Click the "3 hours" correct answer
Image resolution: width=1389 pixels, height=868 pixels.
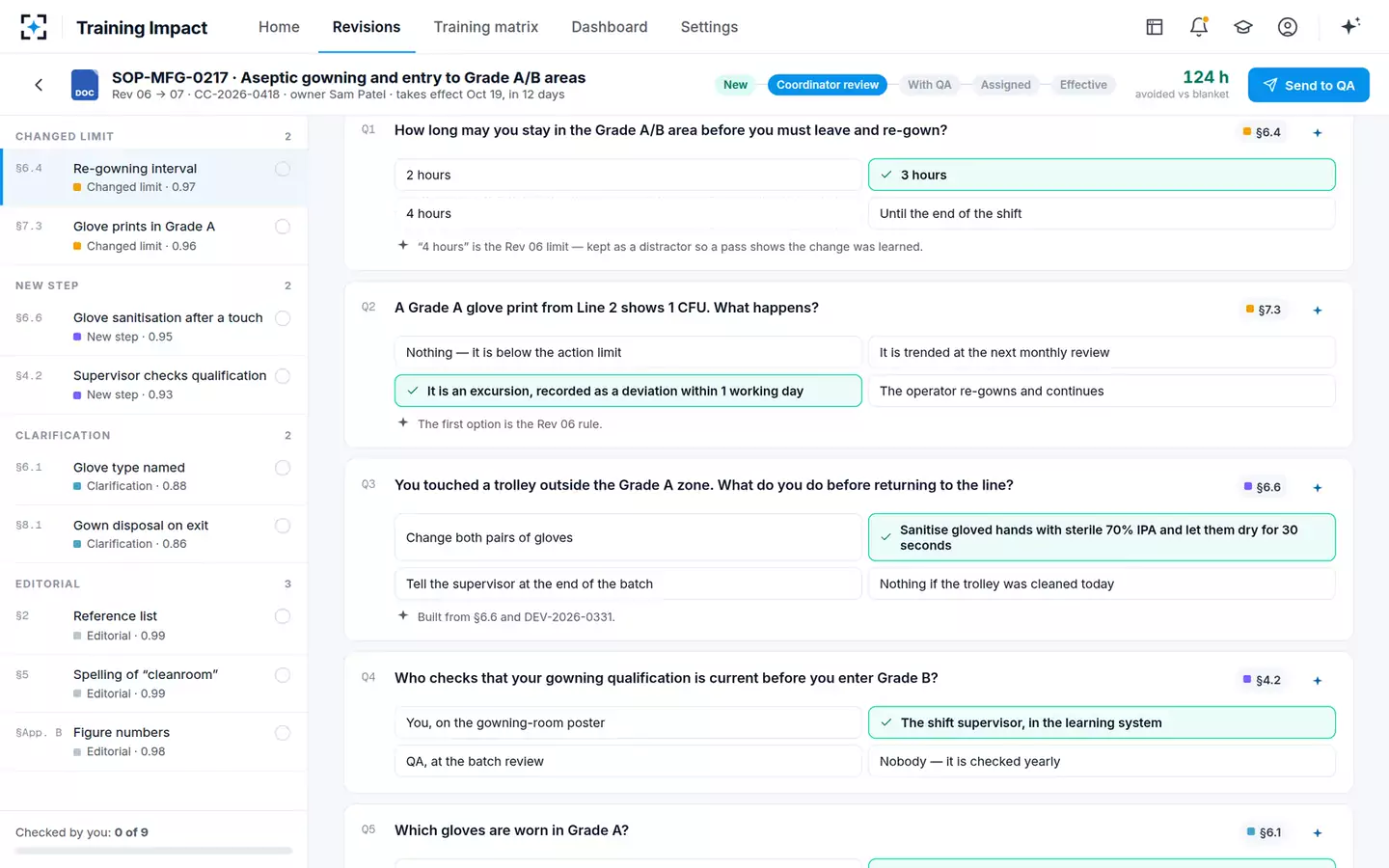(x=1102, y=175)
